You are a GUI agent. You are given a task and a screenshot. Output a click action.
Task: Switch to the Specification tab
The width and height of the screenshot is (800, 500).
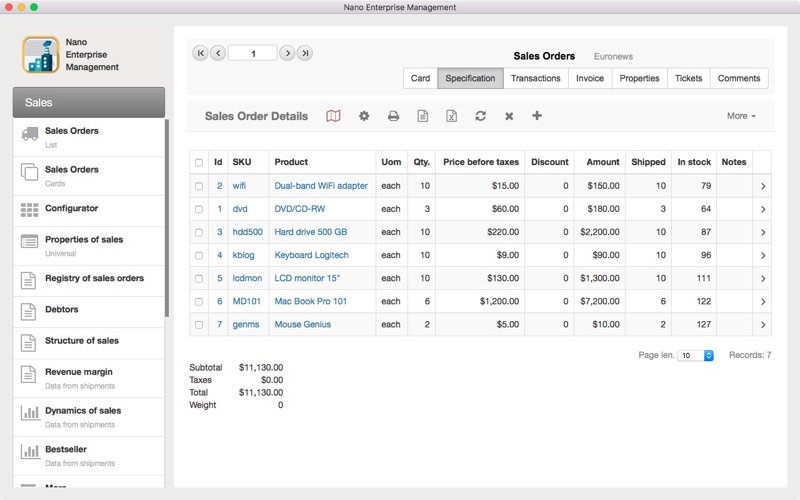[x=470, y=78]
